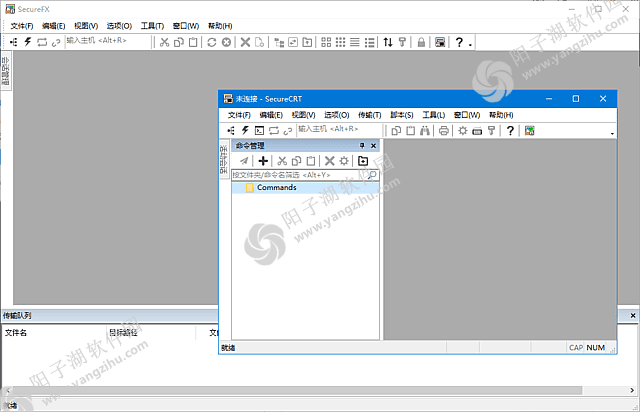
Task: Open SecureCRT 编辑(E) menu
Action: point(271,115)
